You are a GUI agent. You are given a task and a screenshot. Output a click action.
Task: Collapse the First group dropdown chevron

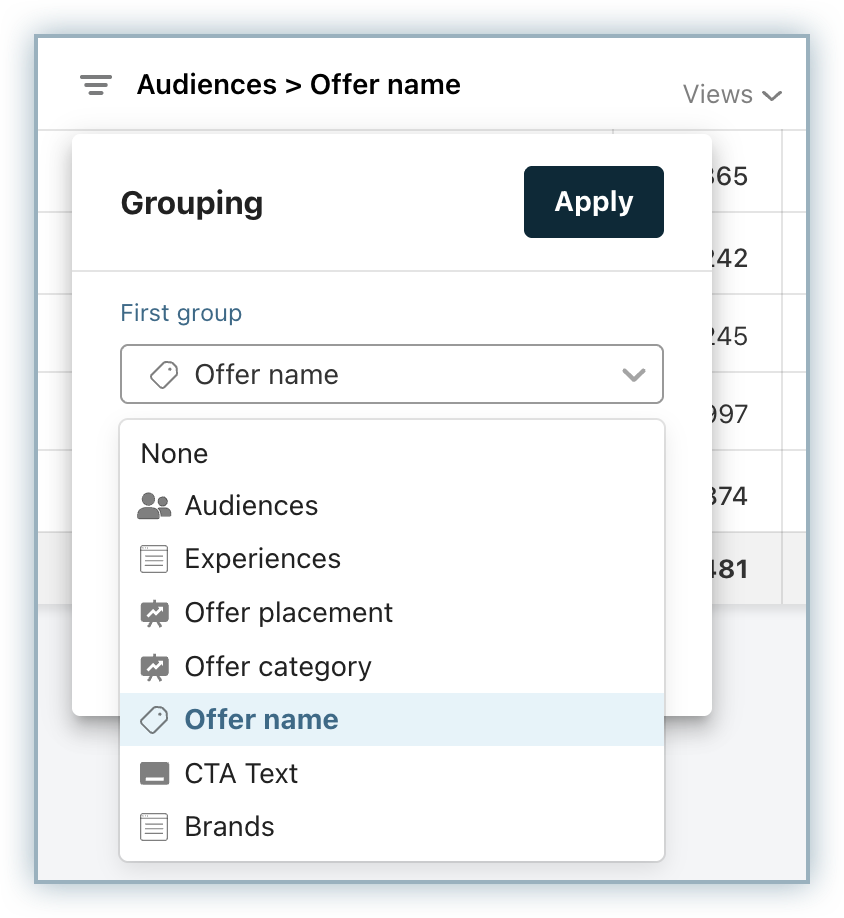633,375
